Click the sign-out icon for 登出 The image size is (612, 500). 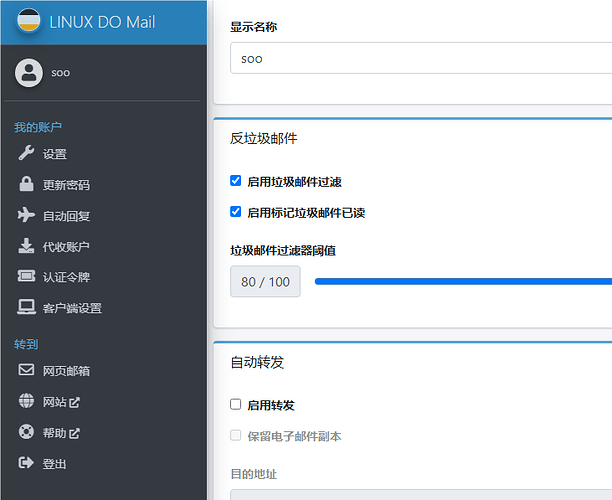click(26, 463)
